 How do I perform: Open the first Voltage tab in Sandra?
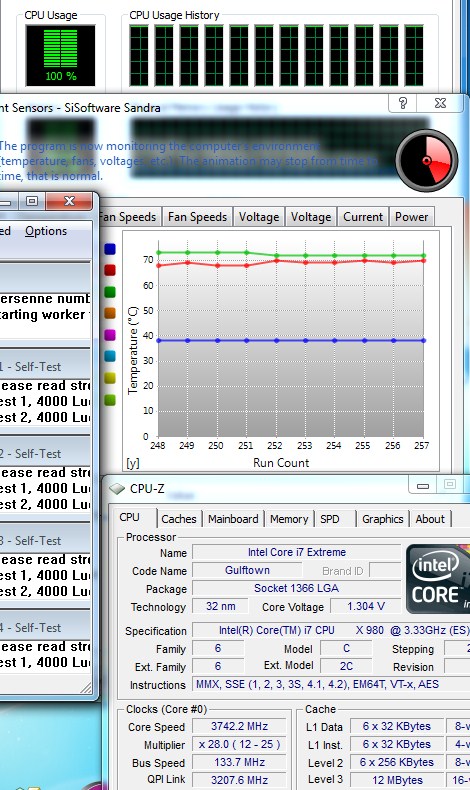coord(258,217)
